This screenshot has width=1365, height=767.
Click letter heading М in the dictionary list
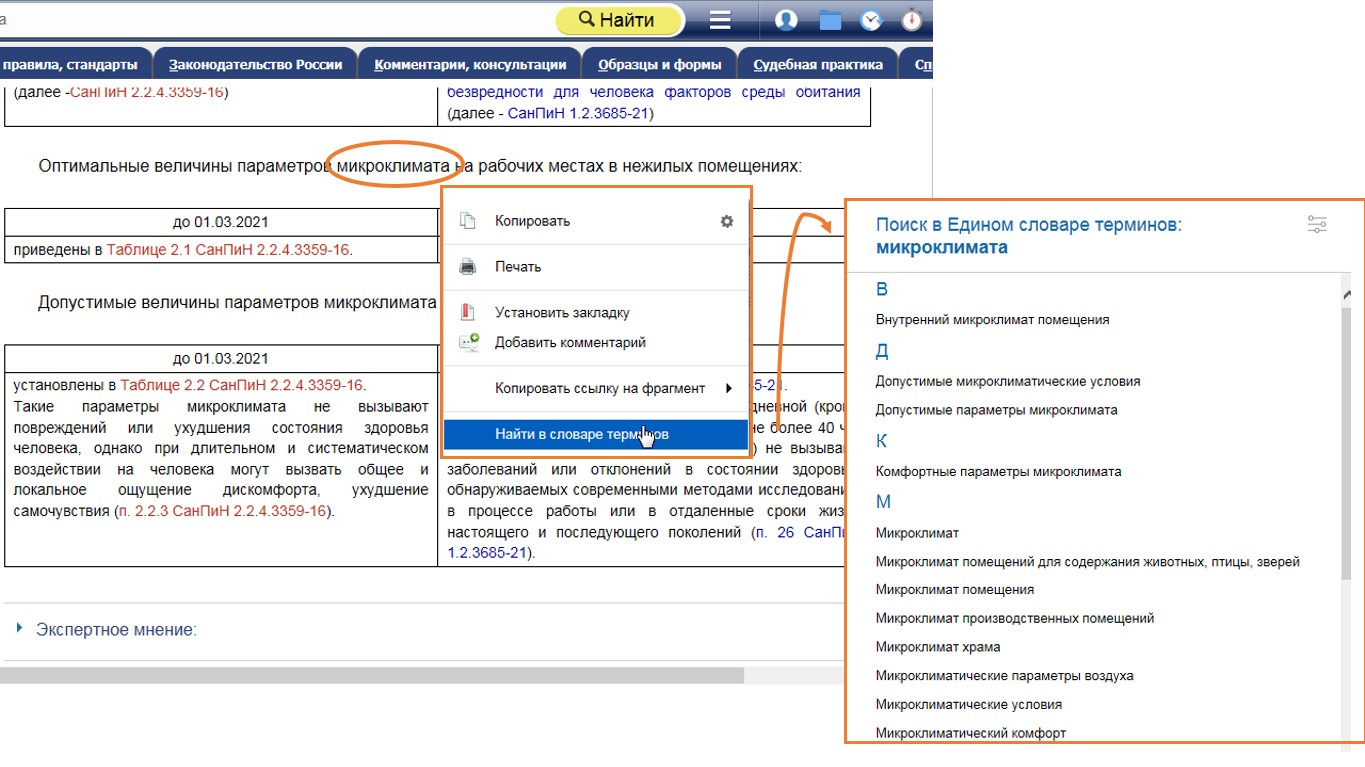tap(883, 502)
